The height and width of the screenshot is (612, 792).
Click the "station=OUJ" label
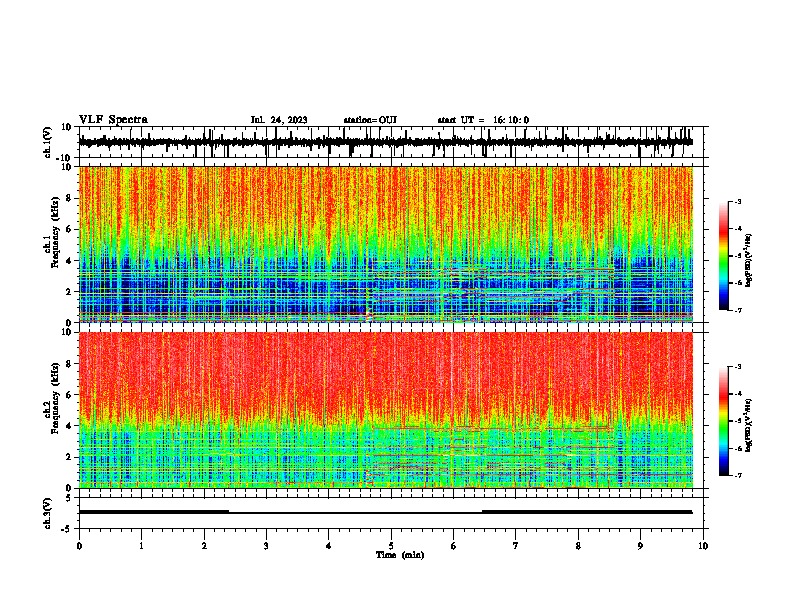(370, 120)
